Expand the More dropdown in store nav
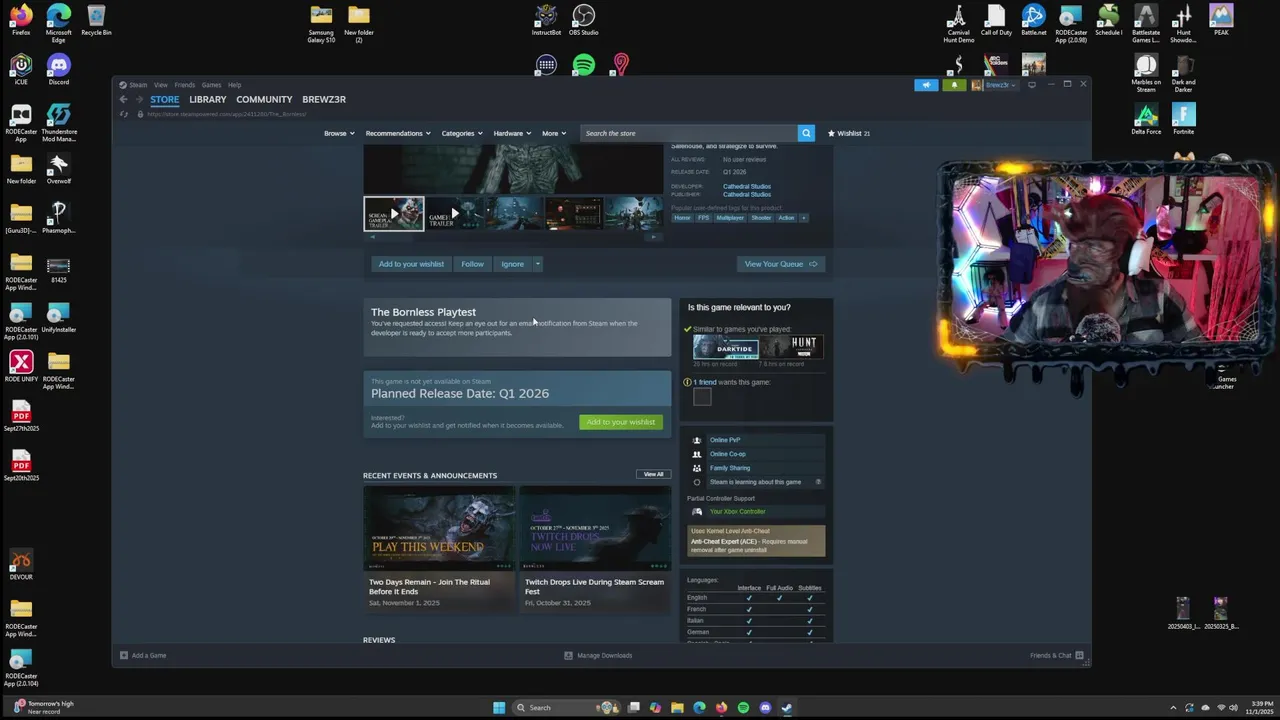 (554, 133)
